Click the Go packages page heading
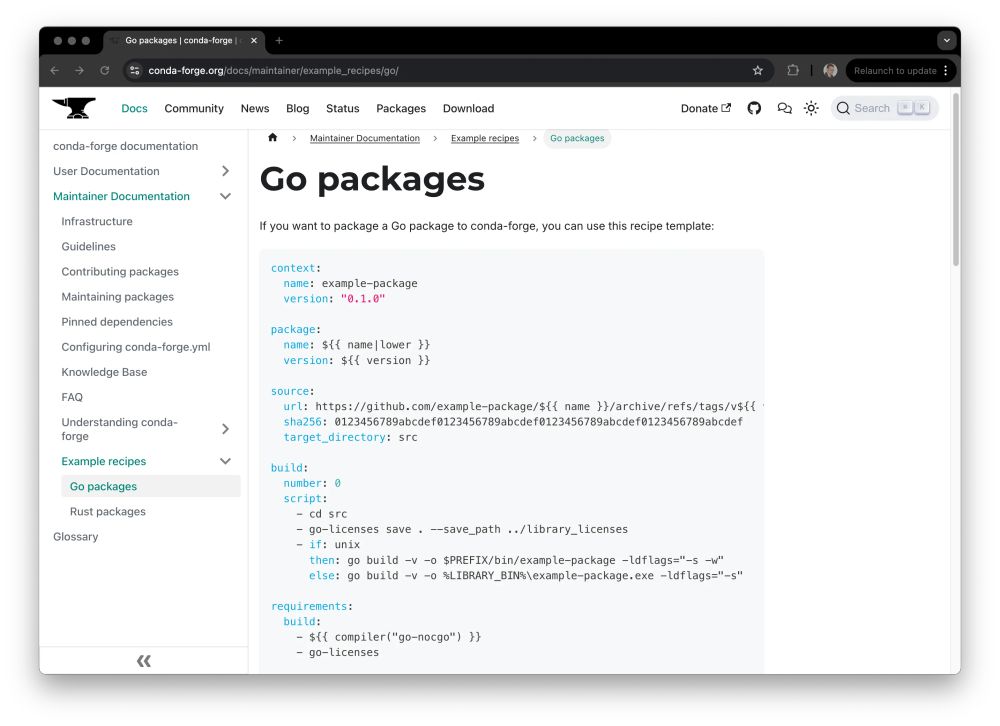 372,179
